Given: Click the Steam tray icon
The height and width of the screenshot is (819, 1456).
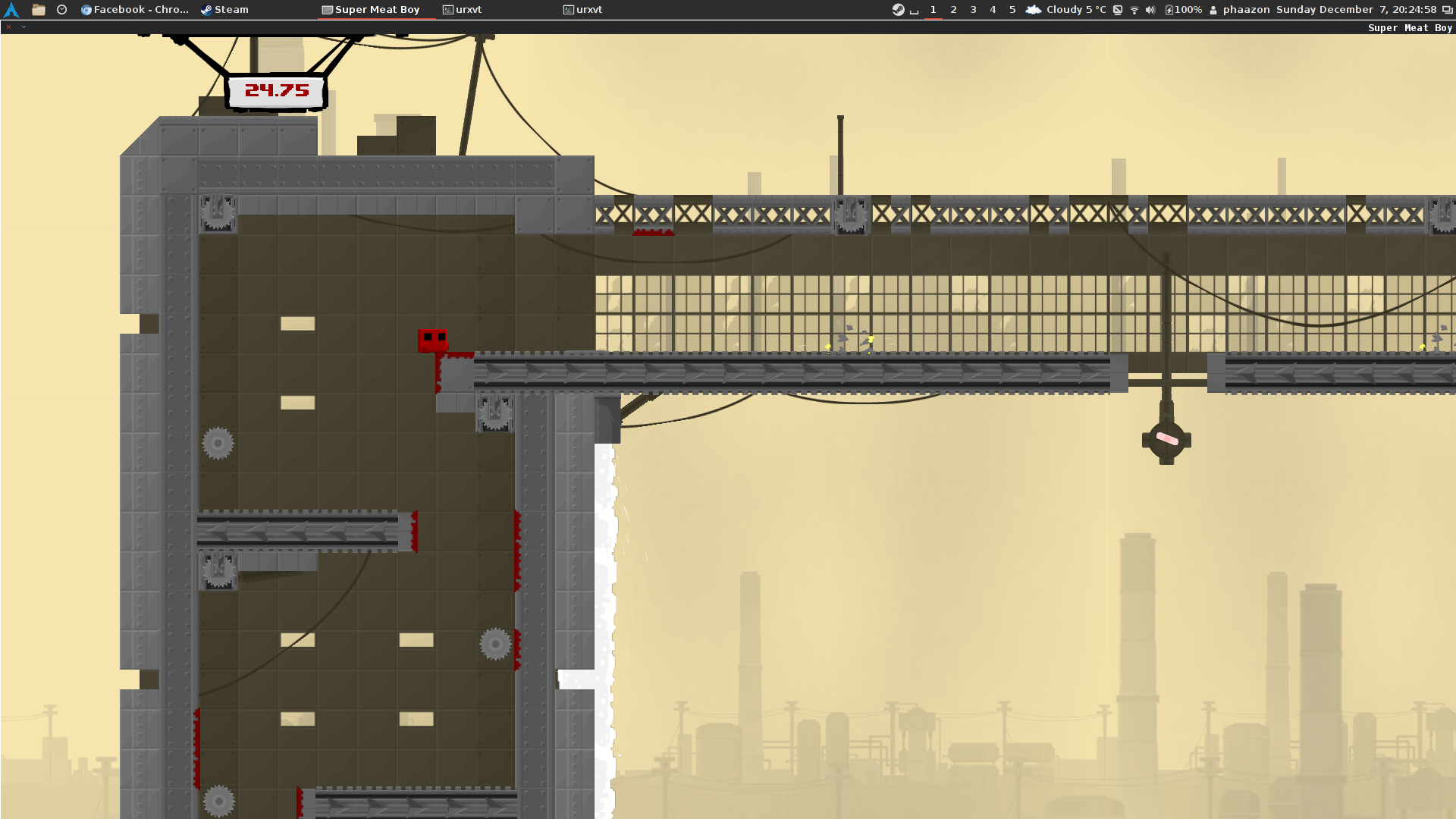Looking at the screenshot, I should click(x=898, y=10).
